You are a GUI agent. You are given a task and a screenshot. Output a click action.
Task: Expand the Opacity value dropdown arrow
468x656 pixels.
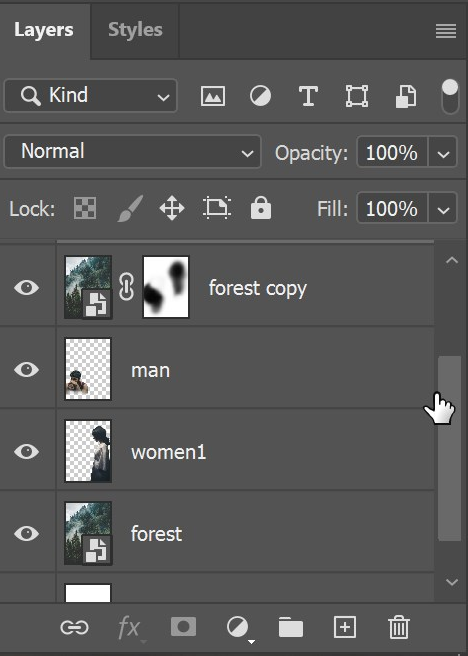pyautogui.click(x=443, y=153)
